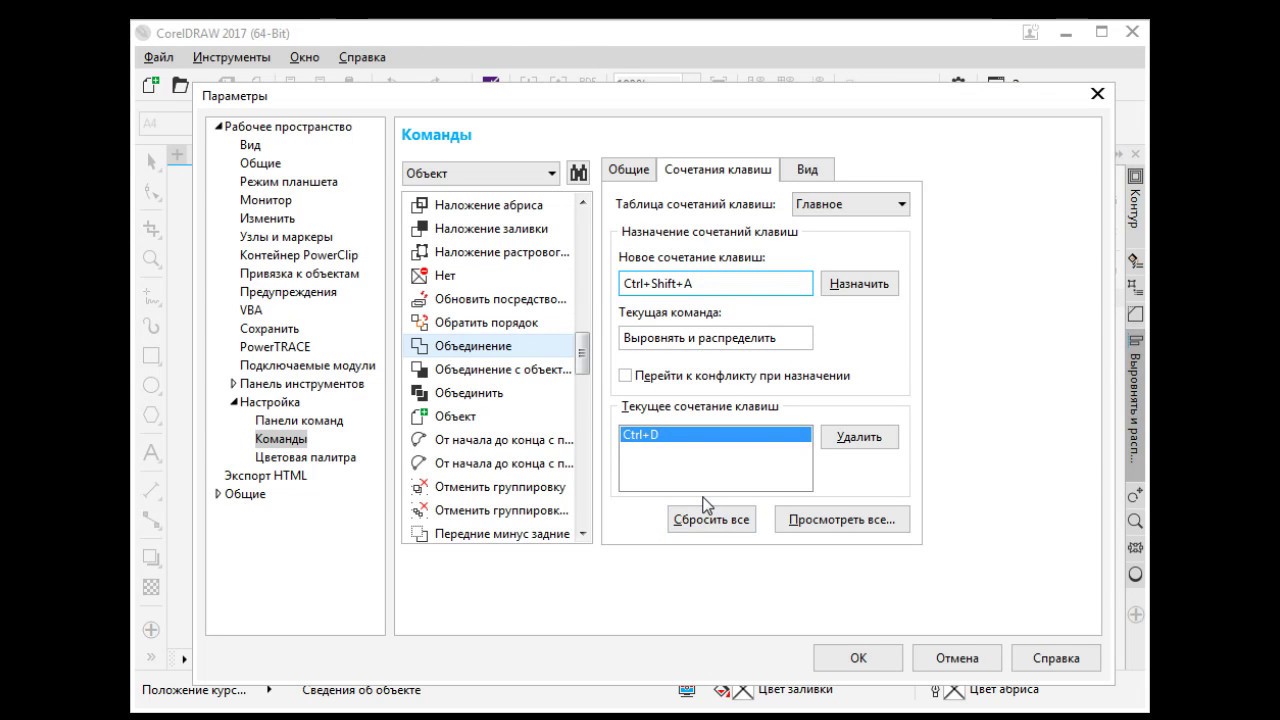Screen dimensions: 1280x720
Task: Click the magnifier icon in the right docker strip
Action: tap(1135, 521)
